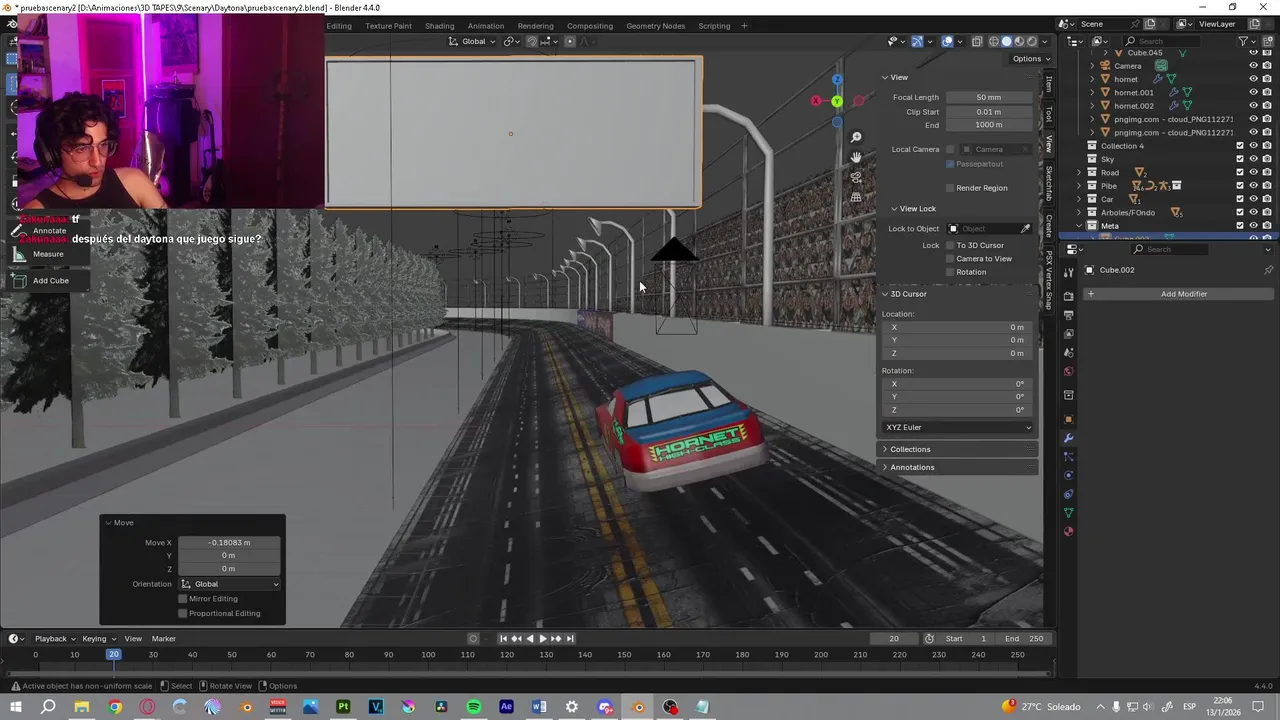Screen dimensions: 1280x720
Task: Select rendered viewport shading
Action: [1033, 41]
